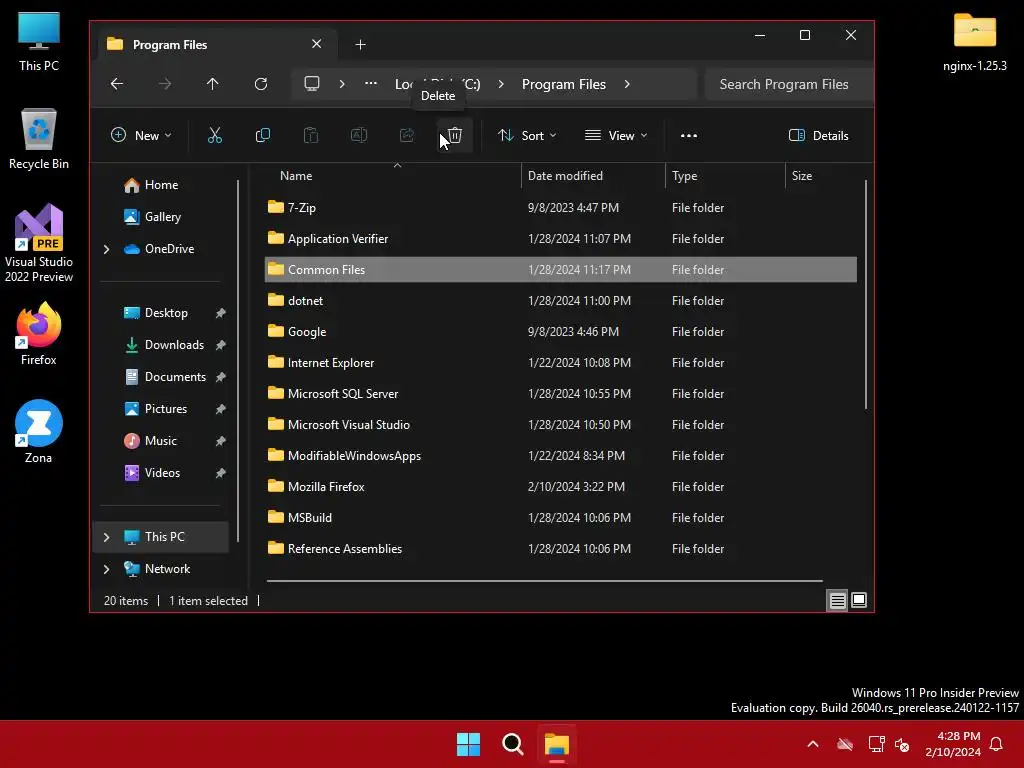
Task: Go up one folder level
Action: [212, 84]
